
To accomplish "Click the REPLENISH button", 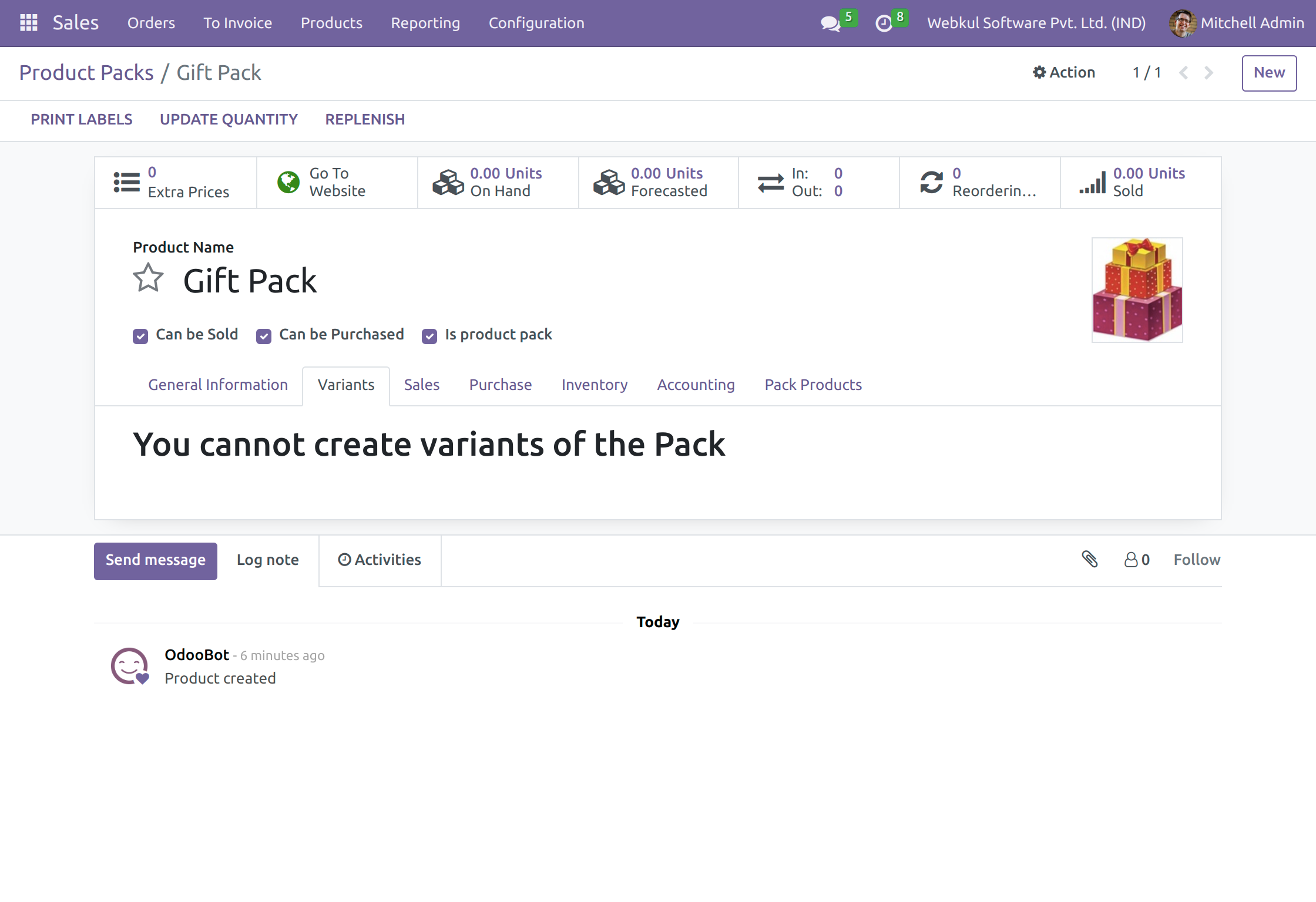I will (365, 119).
